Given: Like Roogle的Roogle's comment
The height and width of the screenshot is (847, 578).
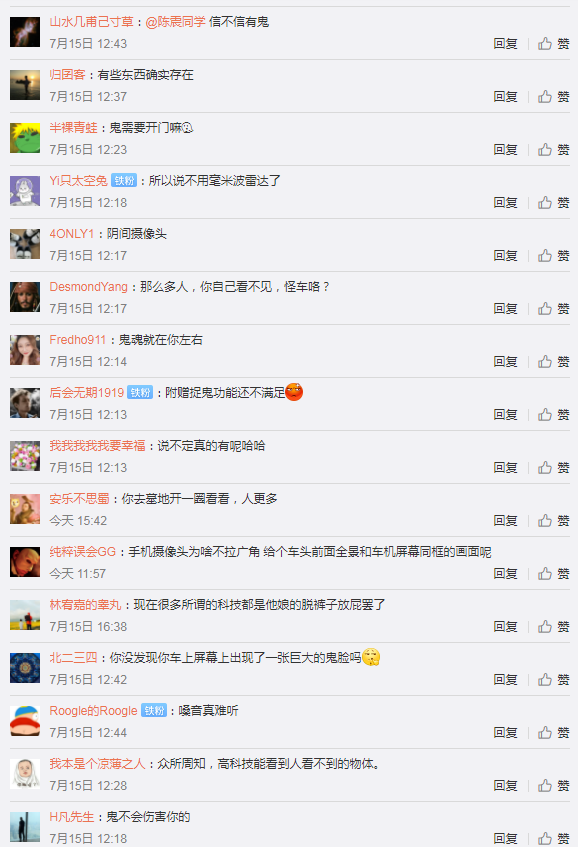Looking at the screenshot, I should point(554,732).
